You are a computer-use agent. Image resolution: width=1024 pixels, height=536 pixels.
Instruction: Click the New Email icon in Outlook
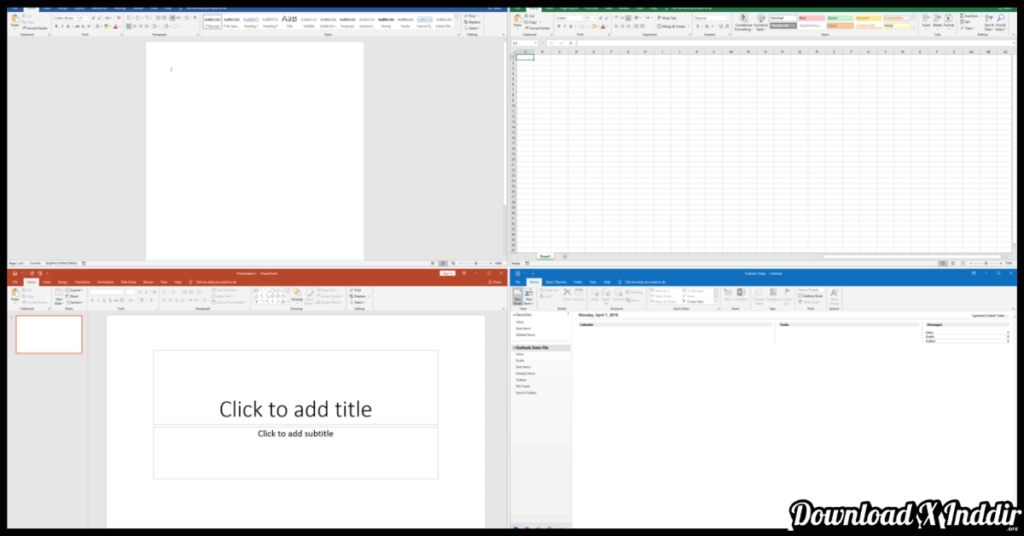518,297
